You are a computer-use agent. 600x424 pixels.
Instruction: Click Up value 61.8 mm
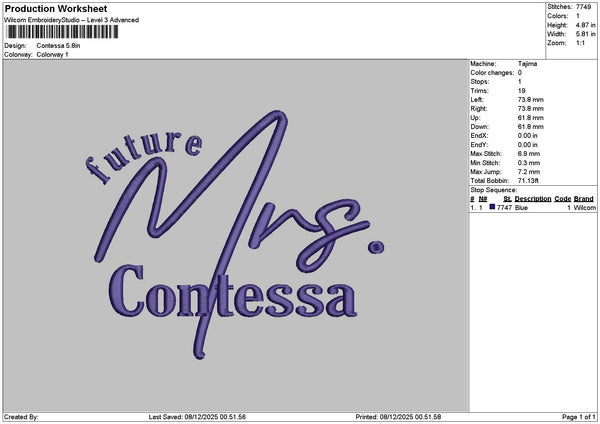[530, 117]
